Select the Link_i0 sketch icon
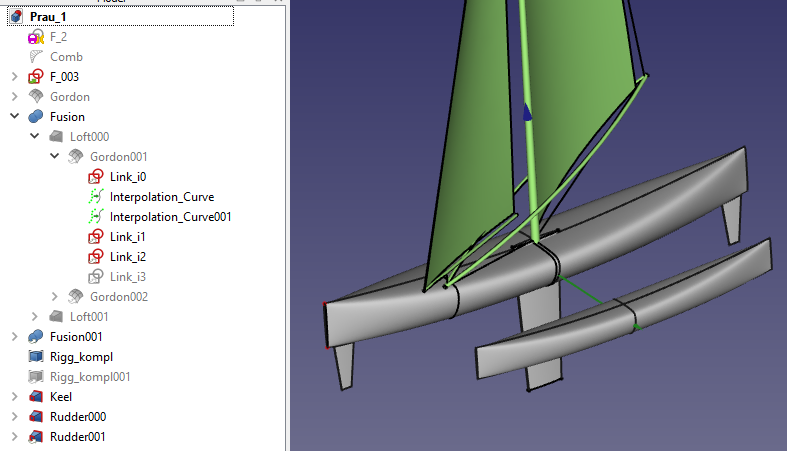Viewport: 787px width, 451px height. 96,177
